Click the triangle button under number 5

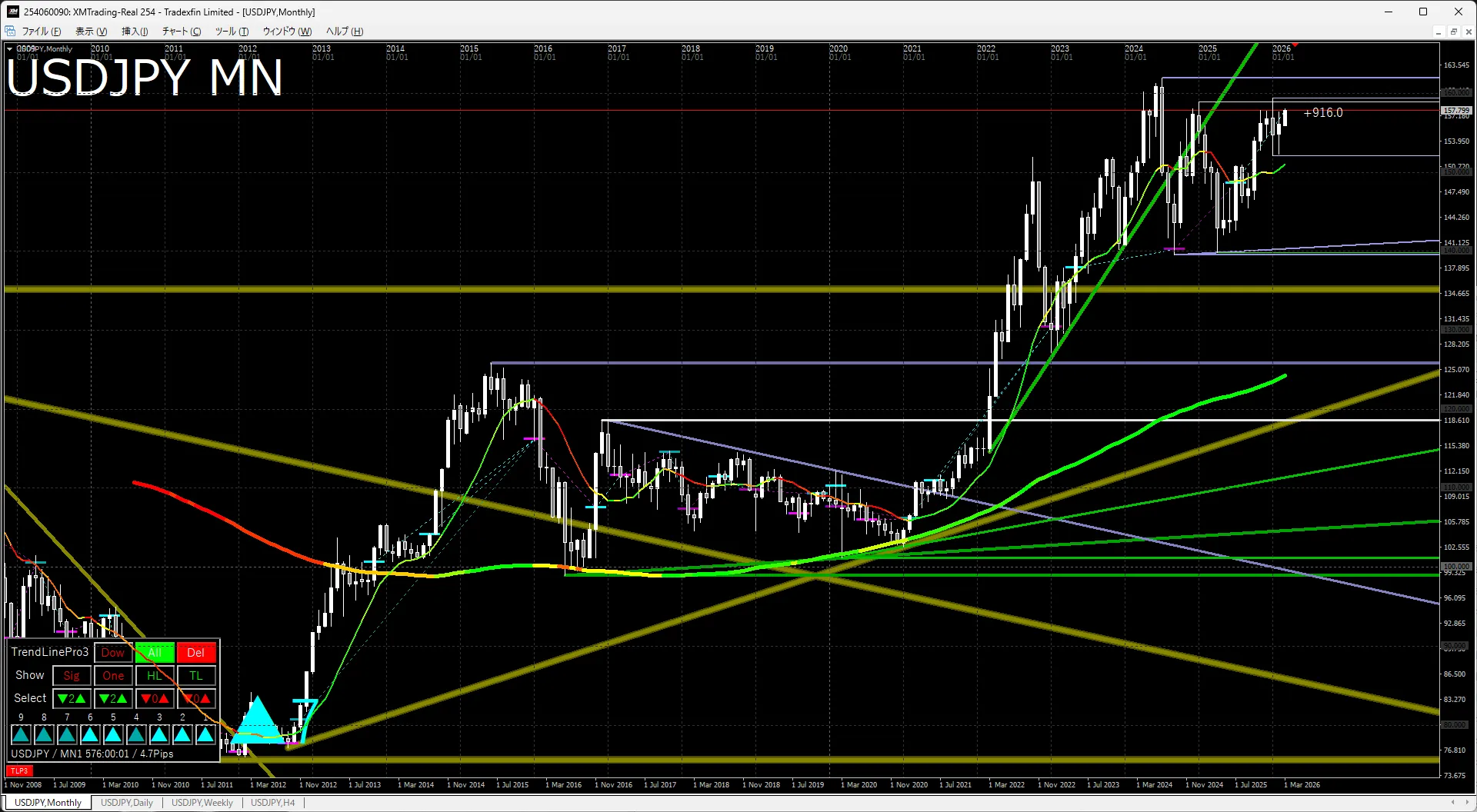coord(114,735)
